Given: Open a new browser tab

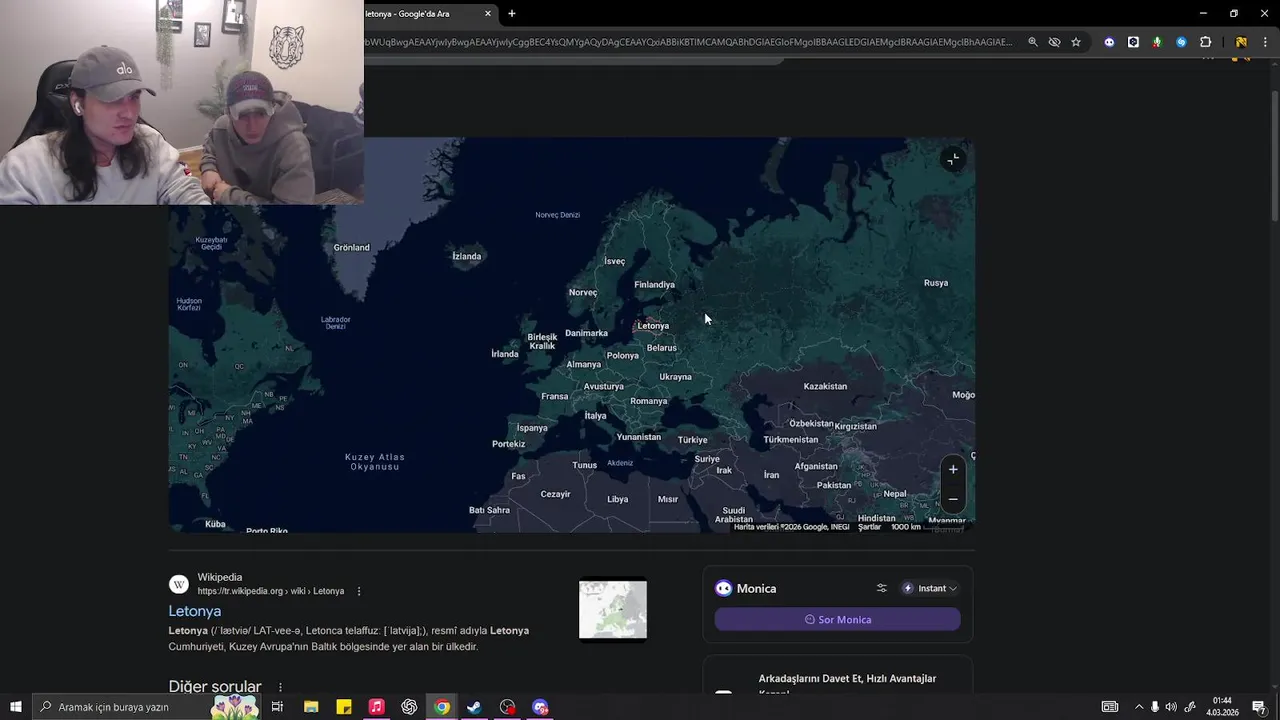Looking at the screenshot, I should click(512, 14).
